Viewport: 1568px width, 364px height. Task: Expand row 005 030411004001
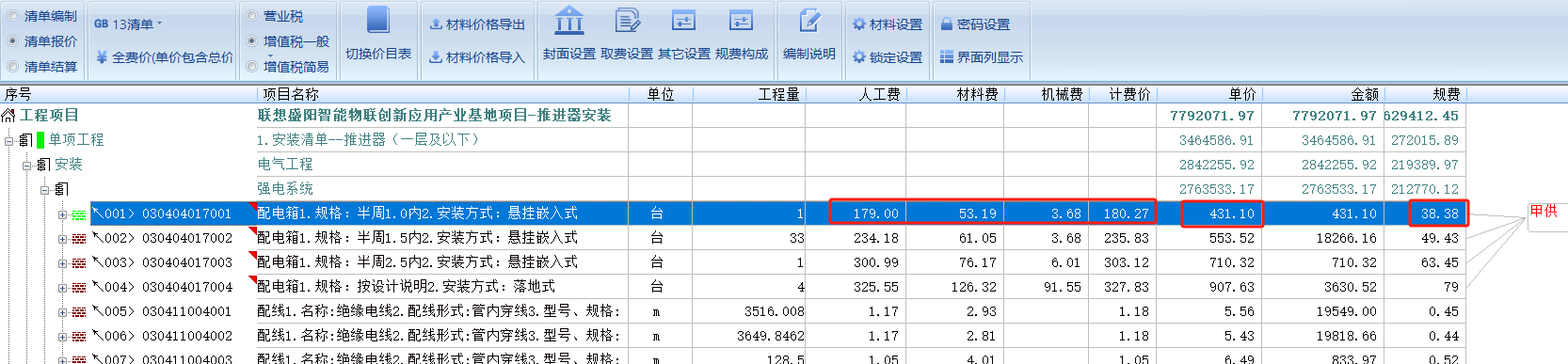pyautogui.click(x=62, y=312)
